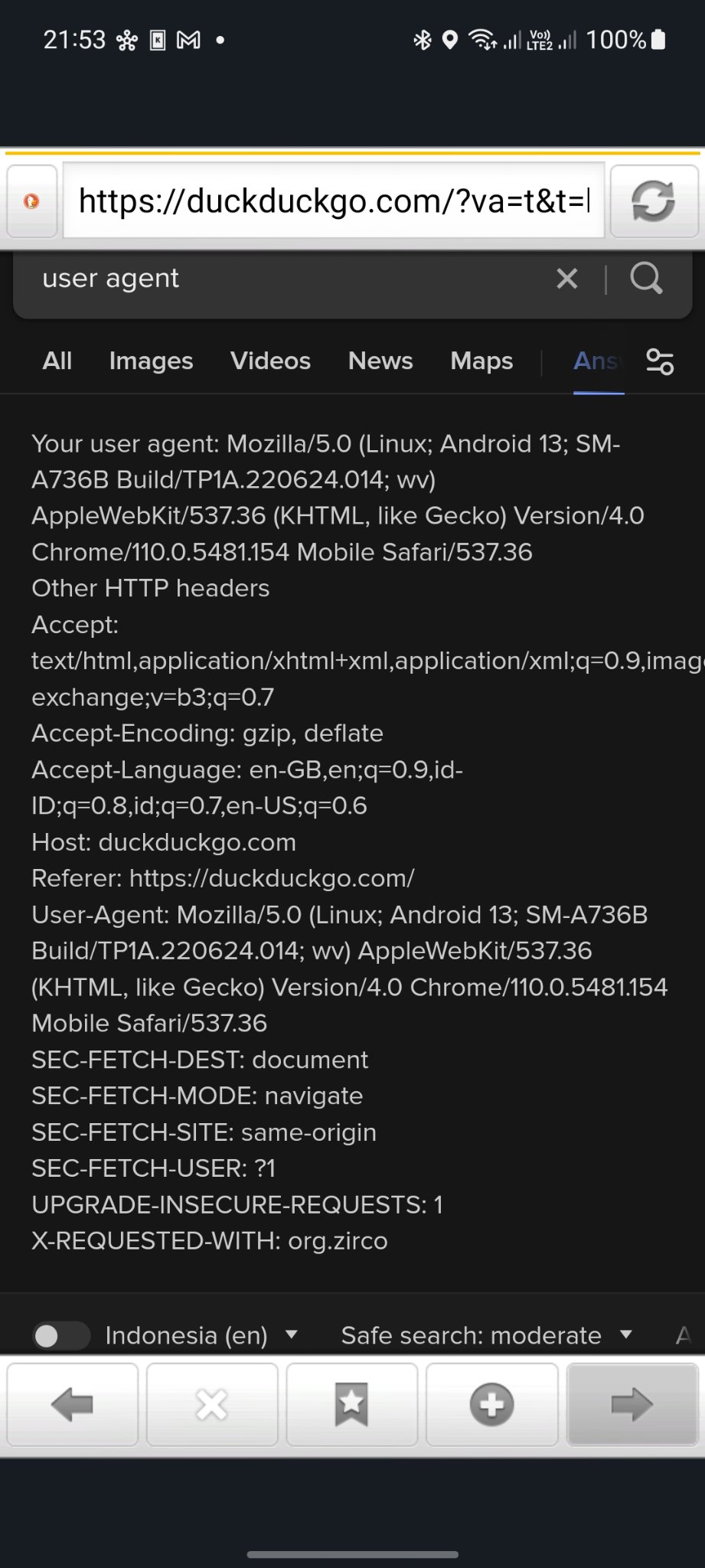This screenshot has width=705, height=1568.
Task: Tap the forward arrow navigation button
Action: pyautogui.click(x=632, y=1404)
